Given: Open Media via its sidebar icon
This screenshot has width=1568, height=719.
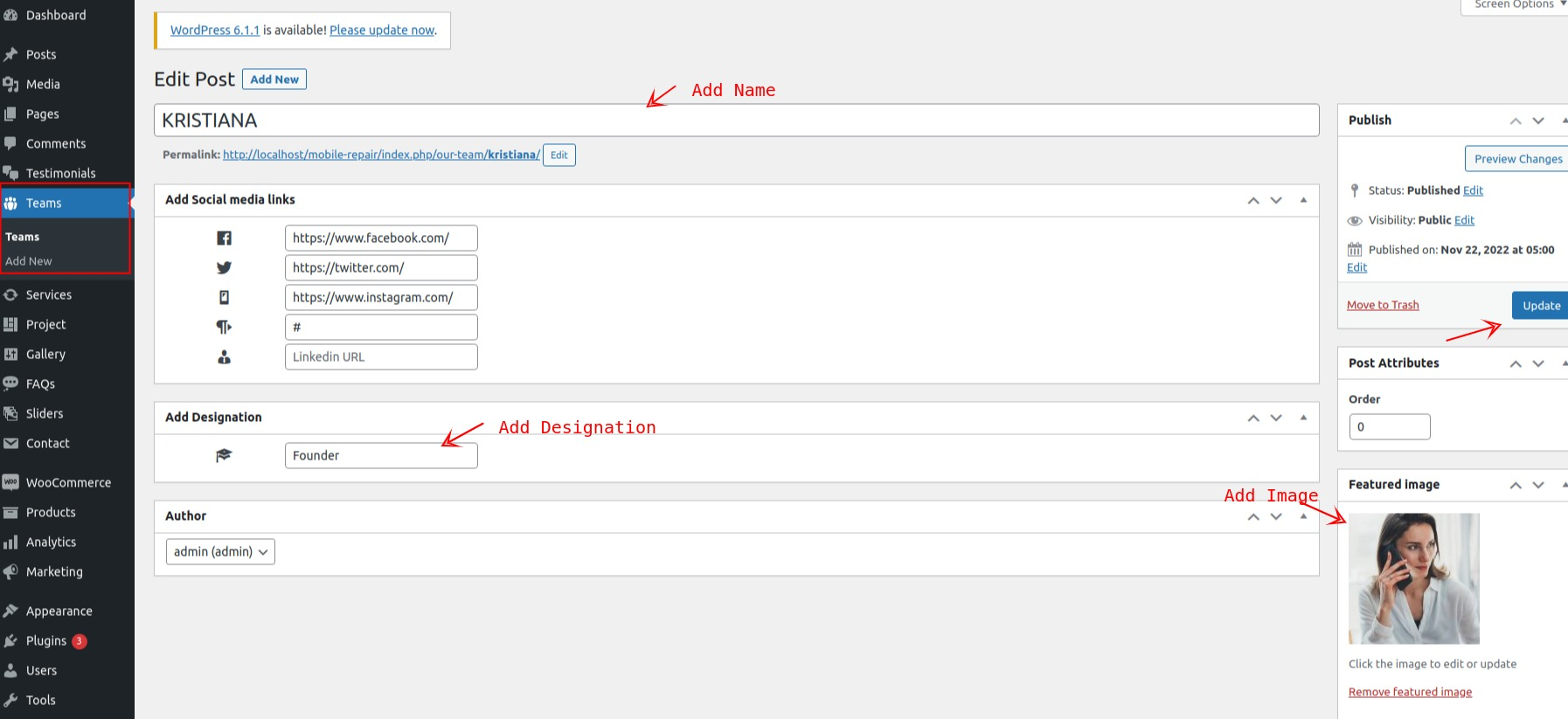Looking at the screenshot, I should point(10,84).
